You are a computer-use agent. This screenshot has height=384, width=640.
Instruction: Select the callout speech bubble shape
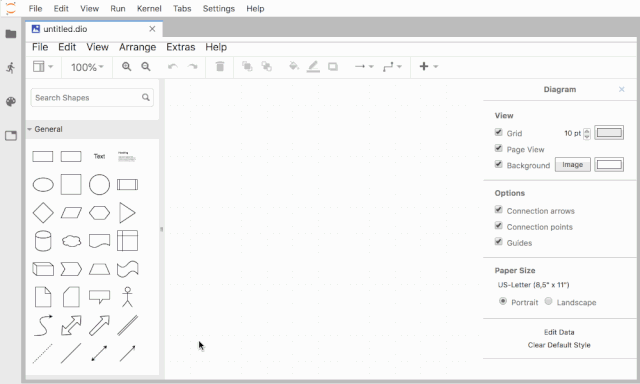(x=99, y=297)
